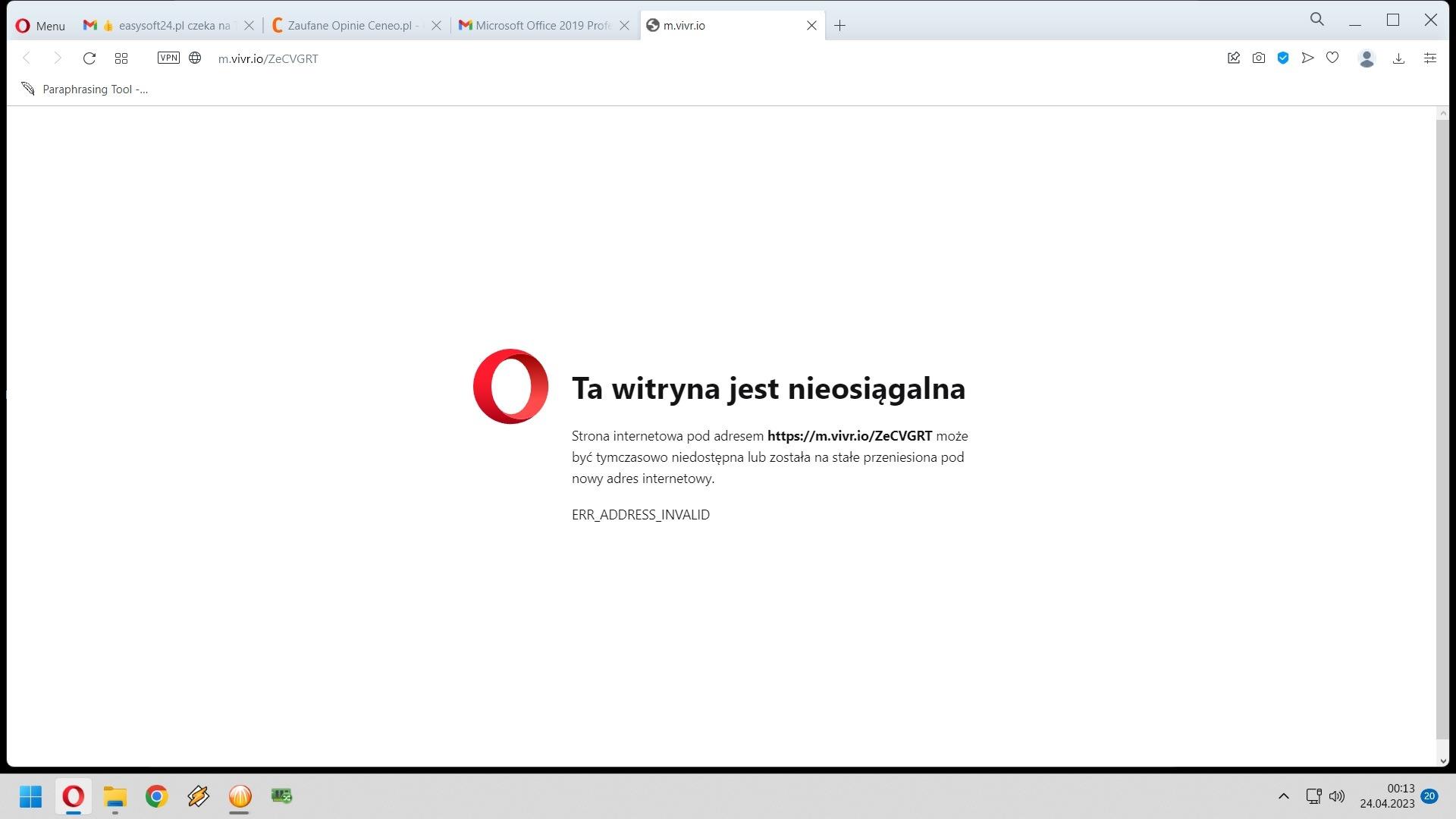The height and width of the screenshot is (819, 1456).
Task: Click the Opera taskbar icon
Action: pyautogui.click(x=74, y=796)
